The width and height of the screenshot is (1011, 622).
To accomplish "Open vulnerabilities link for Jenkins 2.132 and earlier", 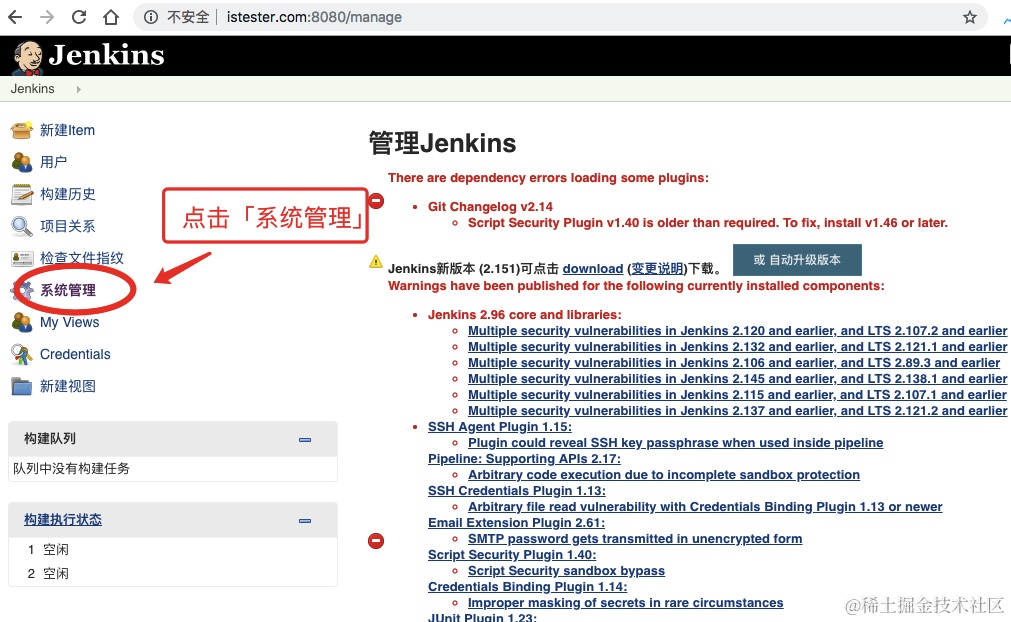I will [x=737, y=347].
